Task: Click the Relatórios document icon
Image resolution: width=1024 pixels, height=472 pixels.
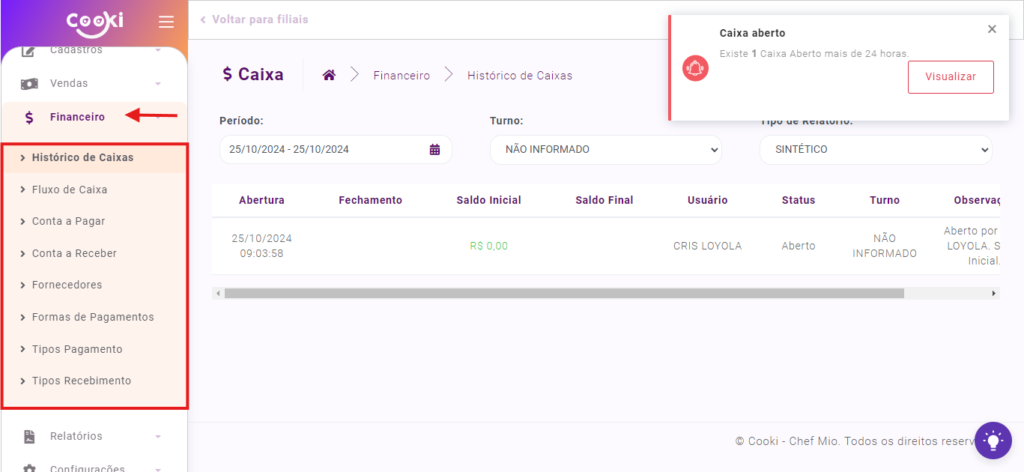Action: pos(30,436)
